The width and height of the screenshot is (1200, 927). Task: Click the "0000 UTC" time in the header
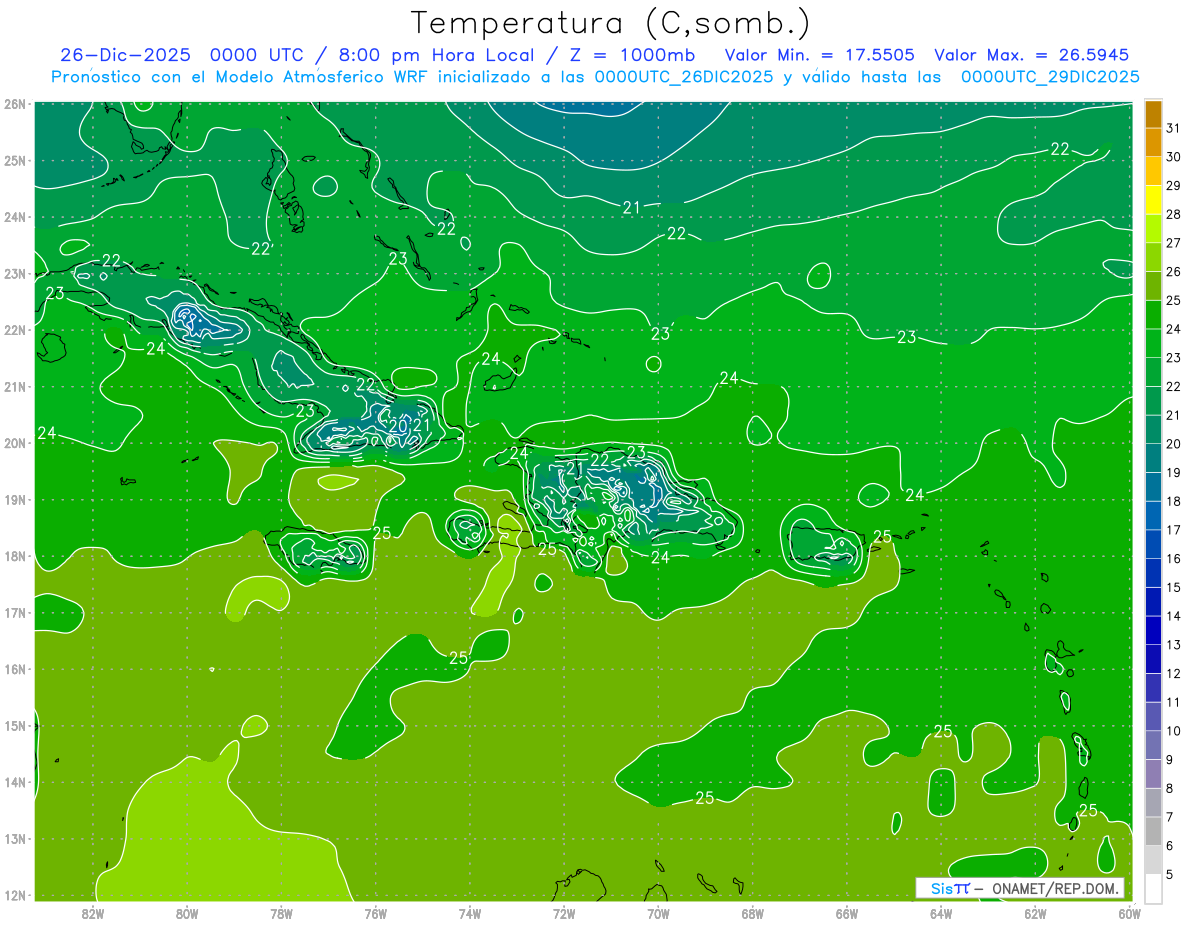[259, 55]
